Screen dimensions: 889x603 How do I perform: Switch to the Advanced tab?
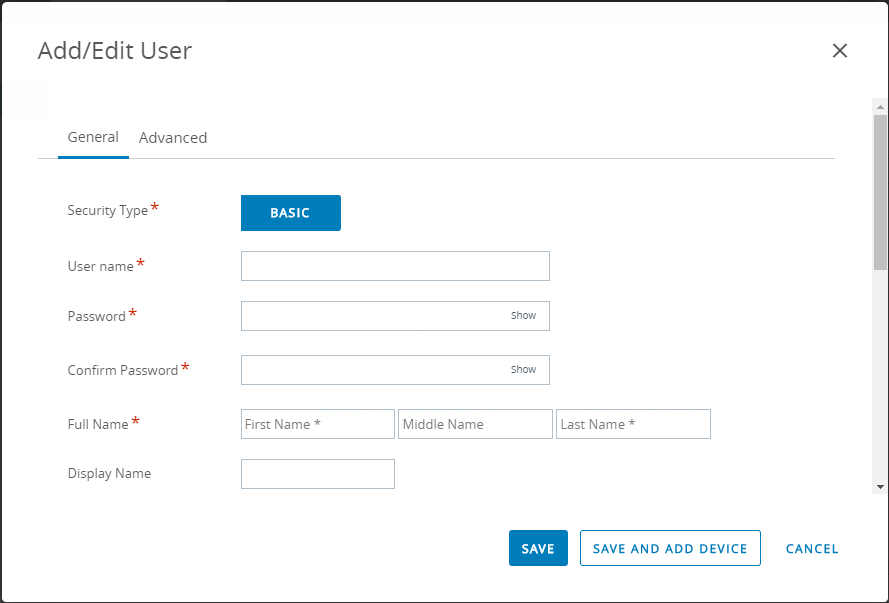172,137
